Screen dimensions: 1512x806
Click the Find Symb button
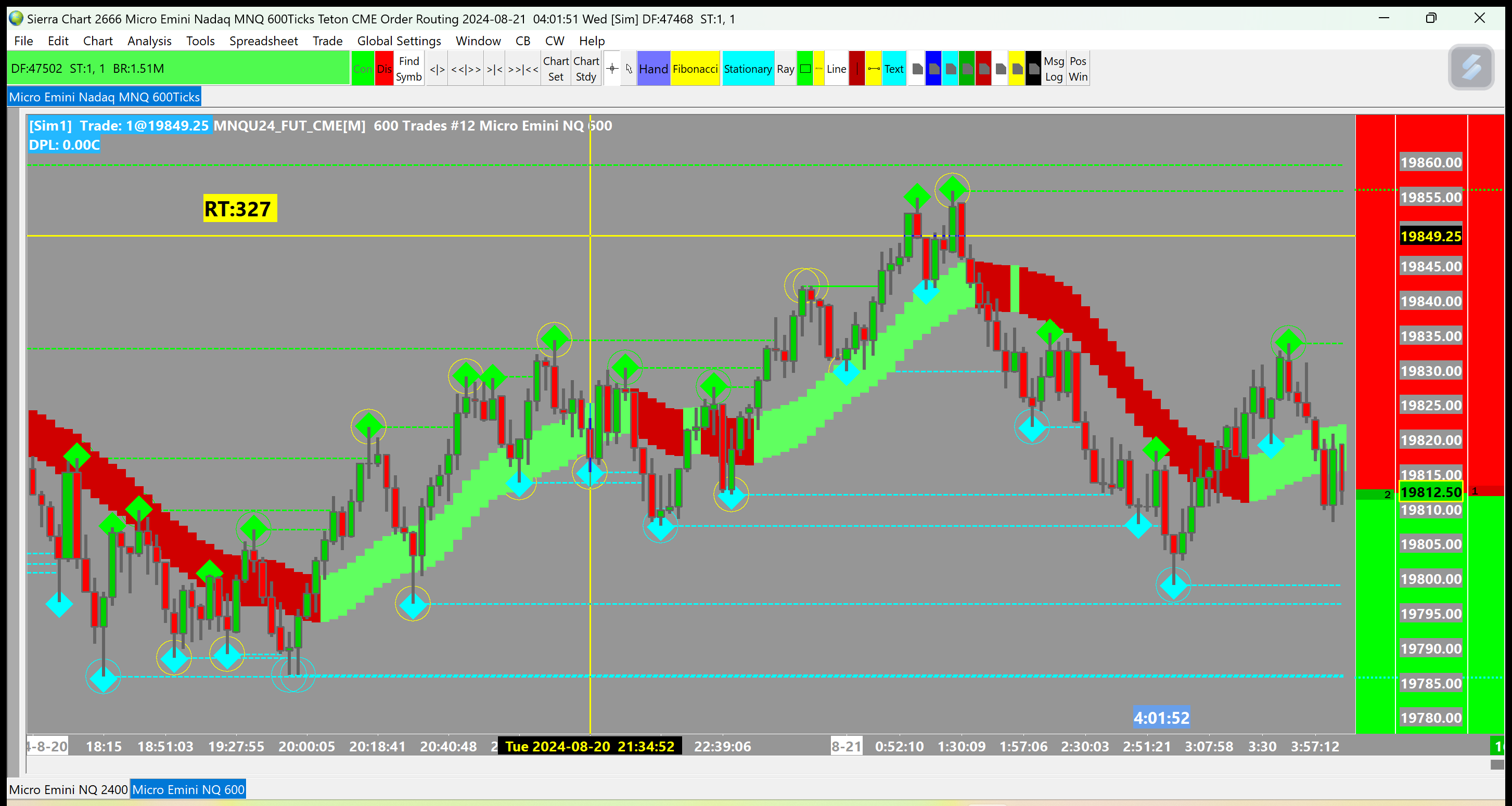(408, 69)
